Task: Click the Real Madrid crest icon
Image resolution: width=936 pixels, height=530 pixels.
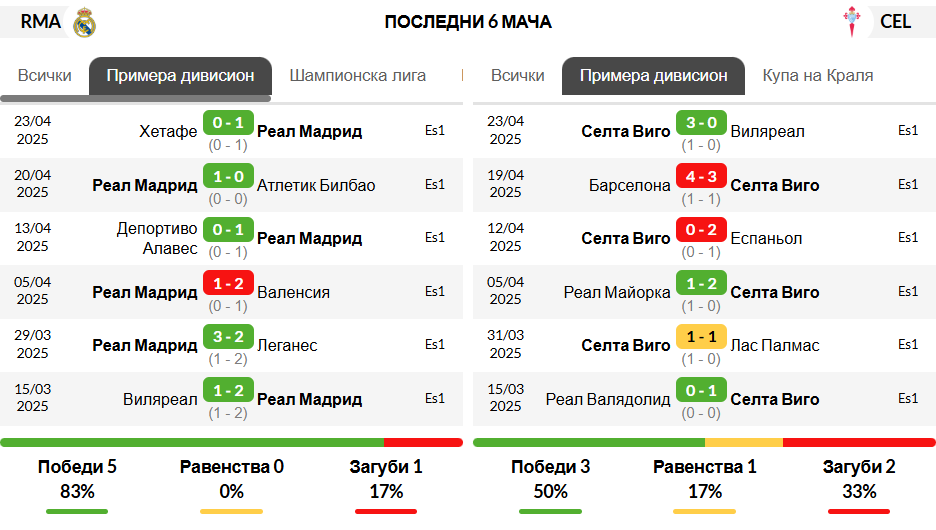Action: [x=84, y=23]
